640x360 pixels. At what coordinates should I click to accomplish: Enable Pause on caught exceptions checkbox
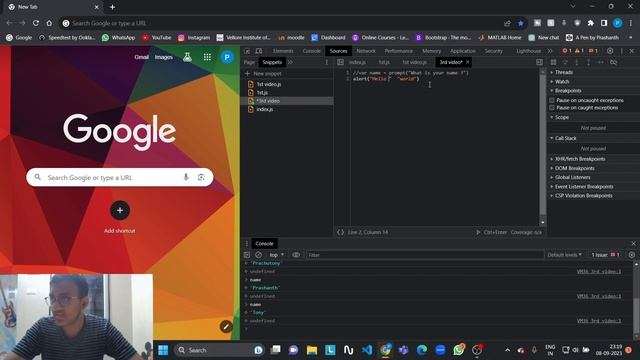552,108
